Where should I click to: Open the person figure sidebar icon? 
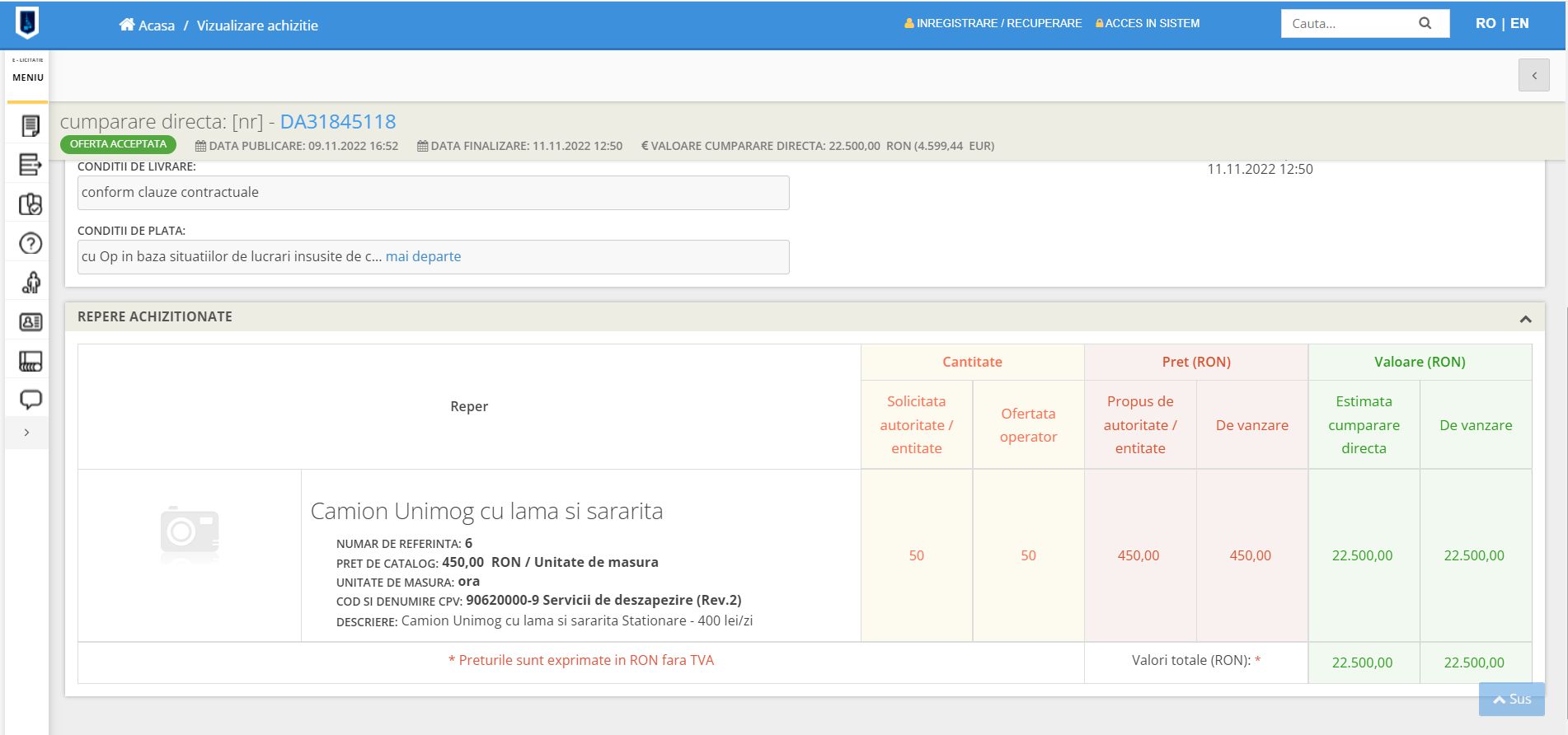(x=31, y=283)
